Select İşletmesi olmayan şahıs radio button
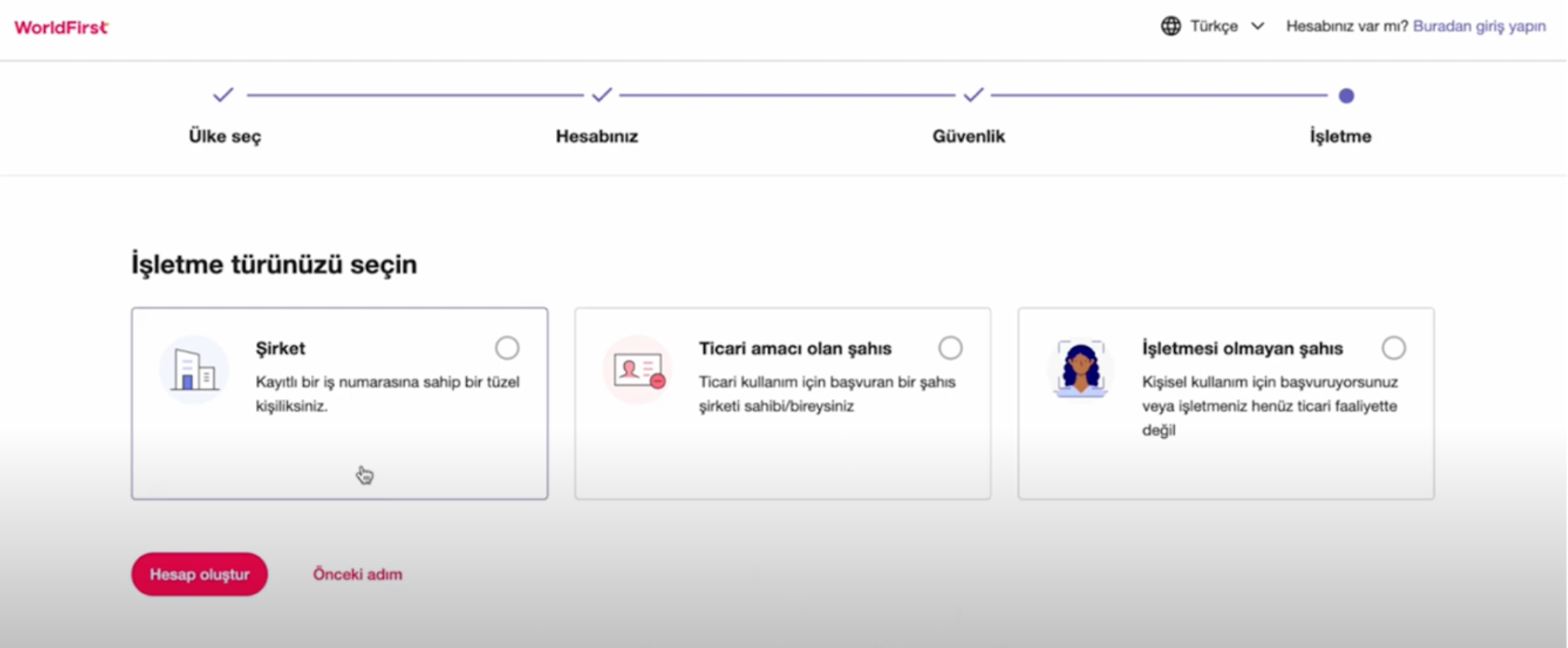This screenshot has width=1568, height=648. coord(1394,348)
